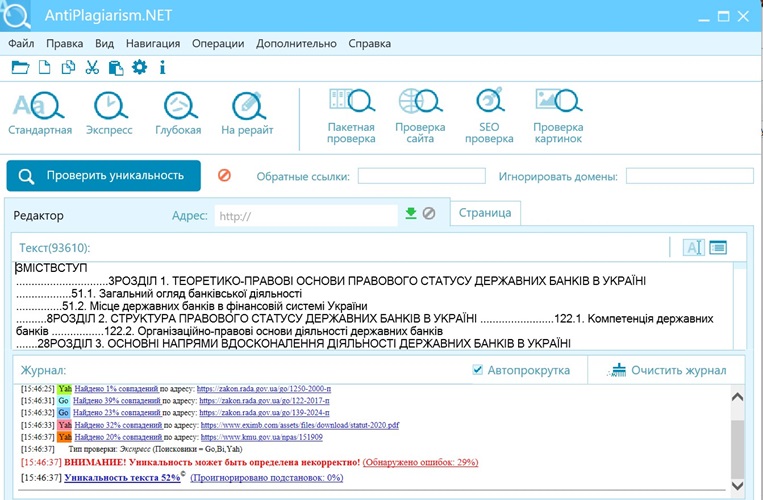This screenshot has width=763, height=500.
Task: Focus the Игнорировать домены input field
Action: click(690, 176)
